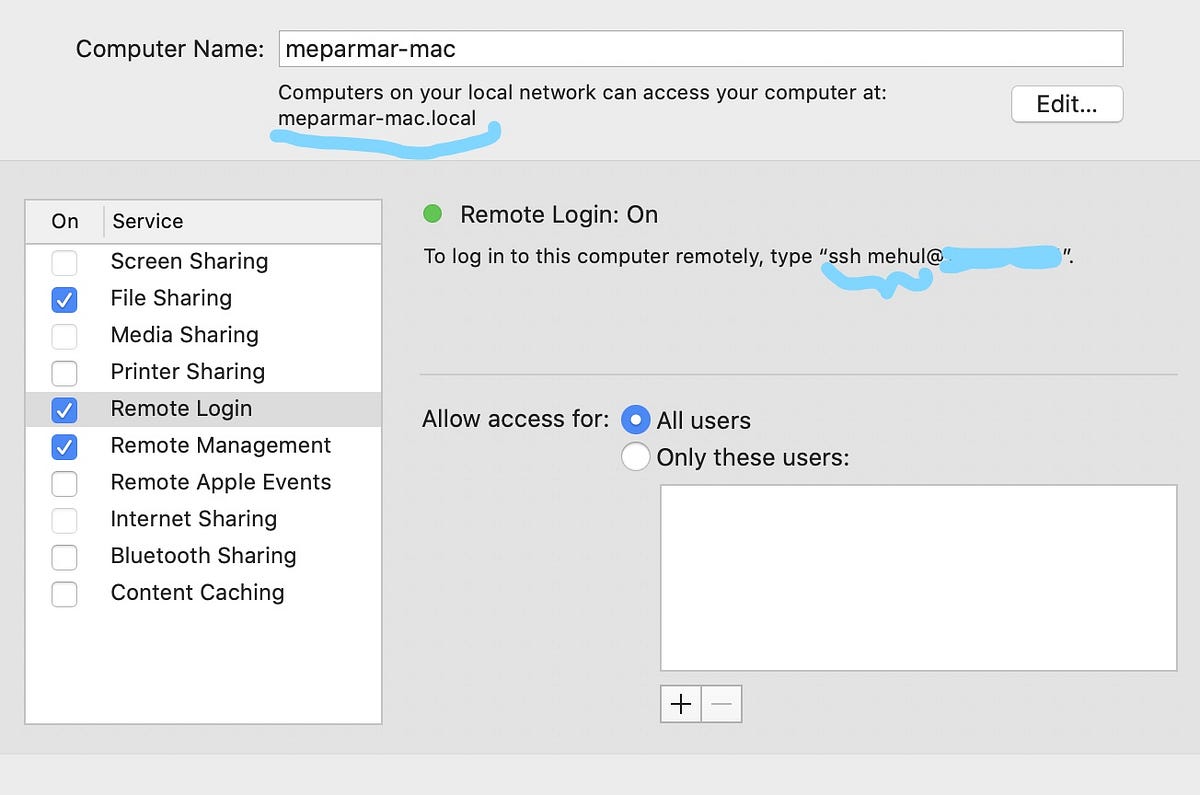The image size is (1200, 795).
Task: Uncheck the Remote Login checkbox
Action: pyautogui.click(x=64, y=410)
